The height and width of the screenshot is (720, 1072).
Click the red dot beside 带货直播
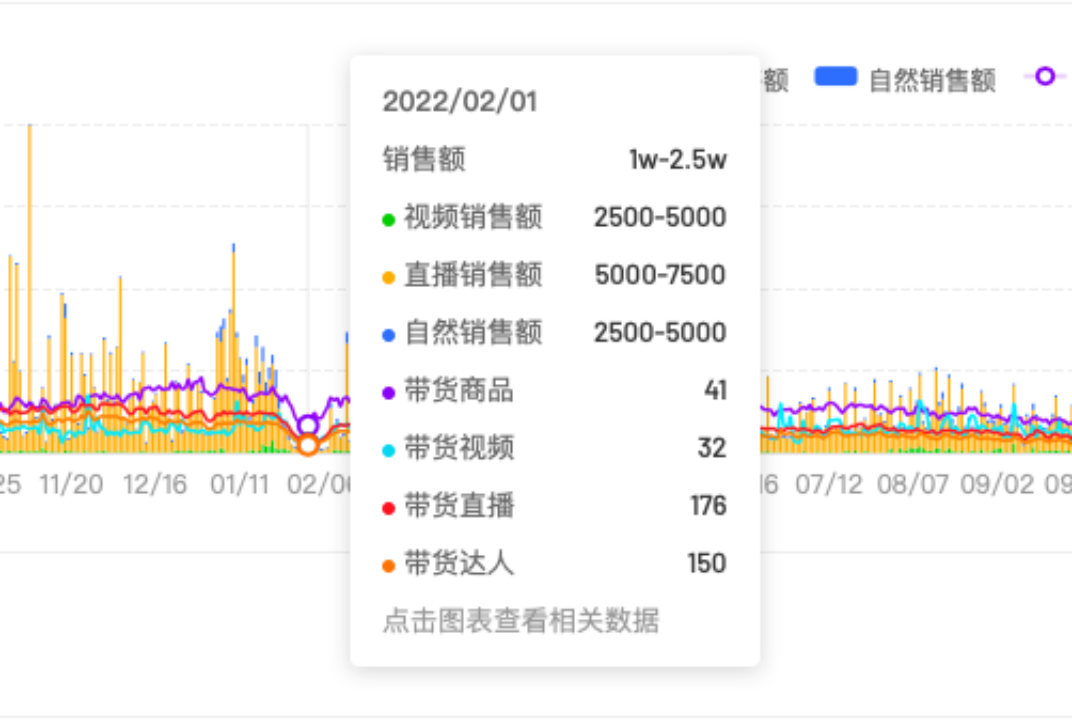pos(389,508)
